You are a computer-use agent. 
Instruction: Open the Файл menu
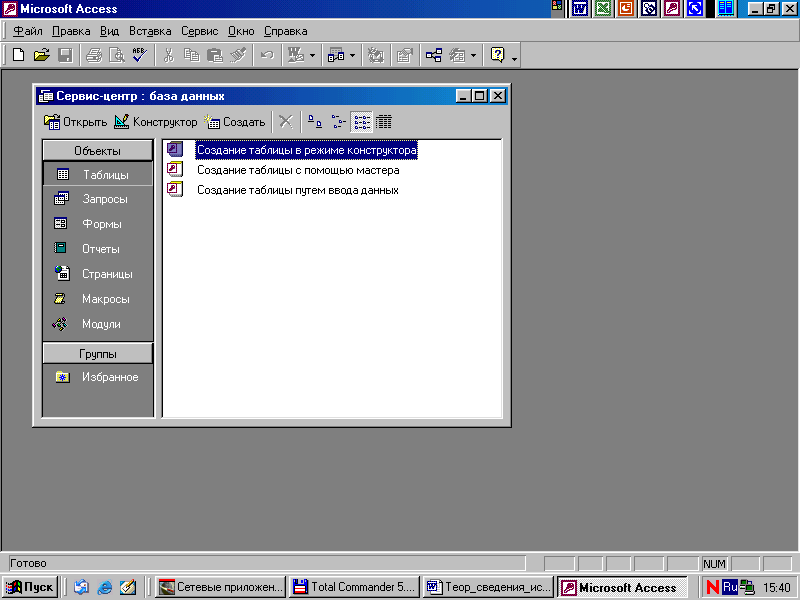click(x=28, y=31)
